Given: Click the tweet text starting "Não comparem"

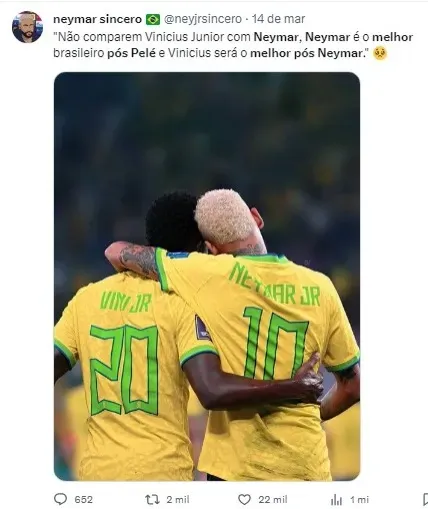Looking at the screenshot, I should point(233,45).
